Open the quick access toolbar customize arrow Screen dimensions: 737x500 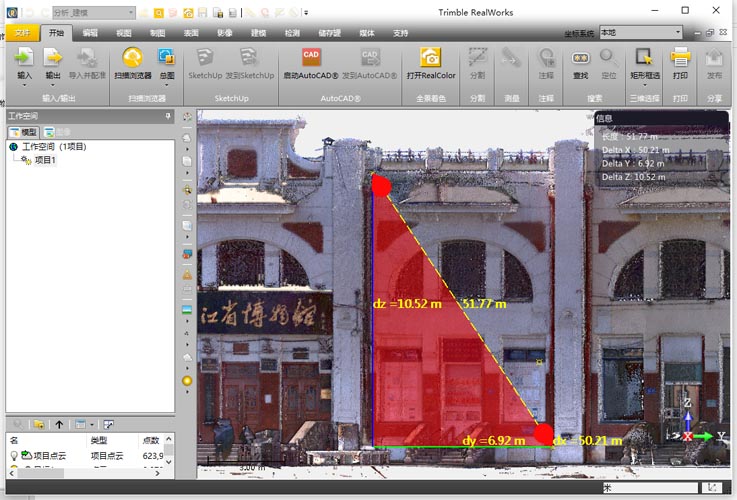coord(306,13)
